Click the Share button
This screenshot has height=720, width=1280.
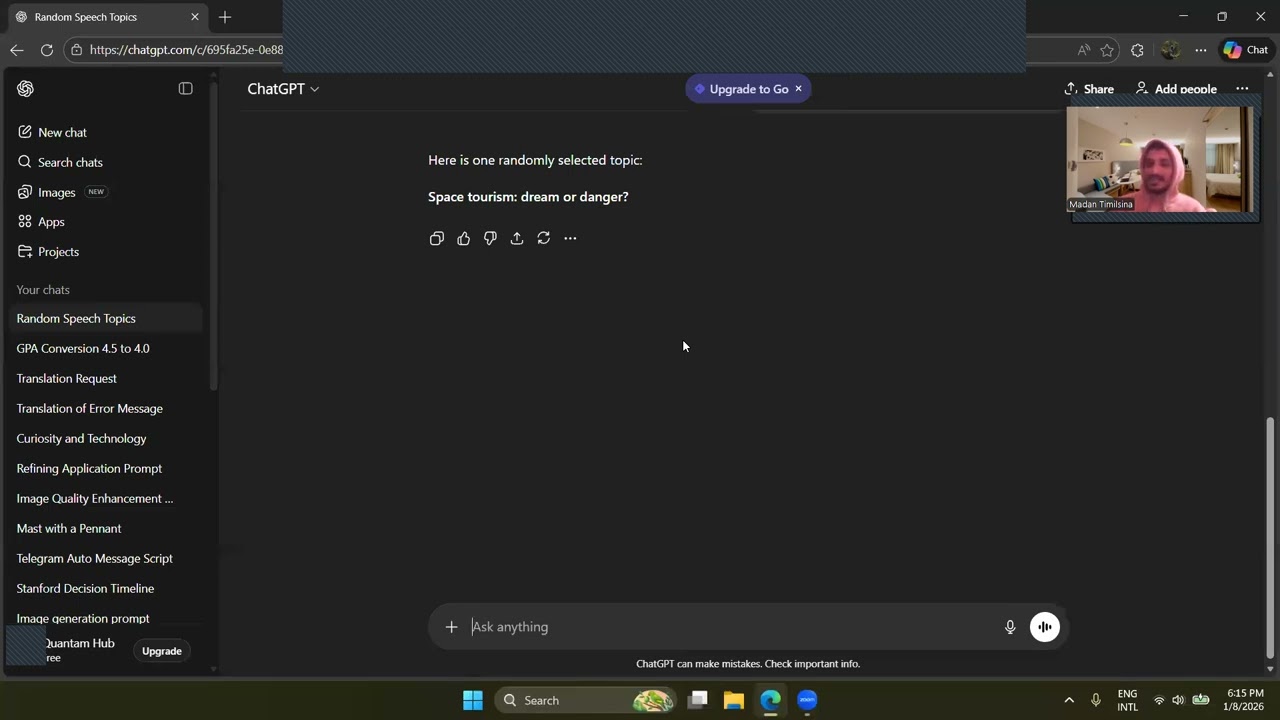1089,89
